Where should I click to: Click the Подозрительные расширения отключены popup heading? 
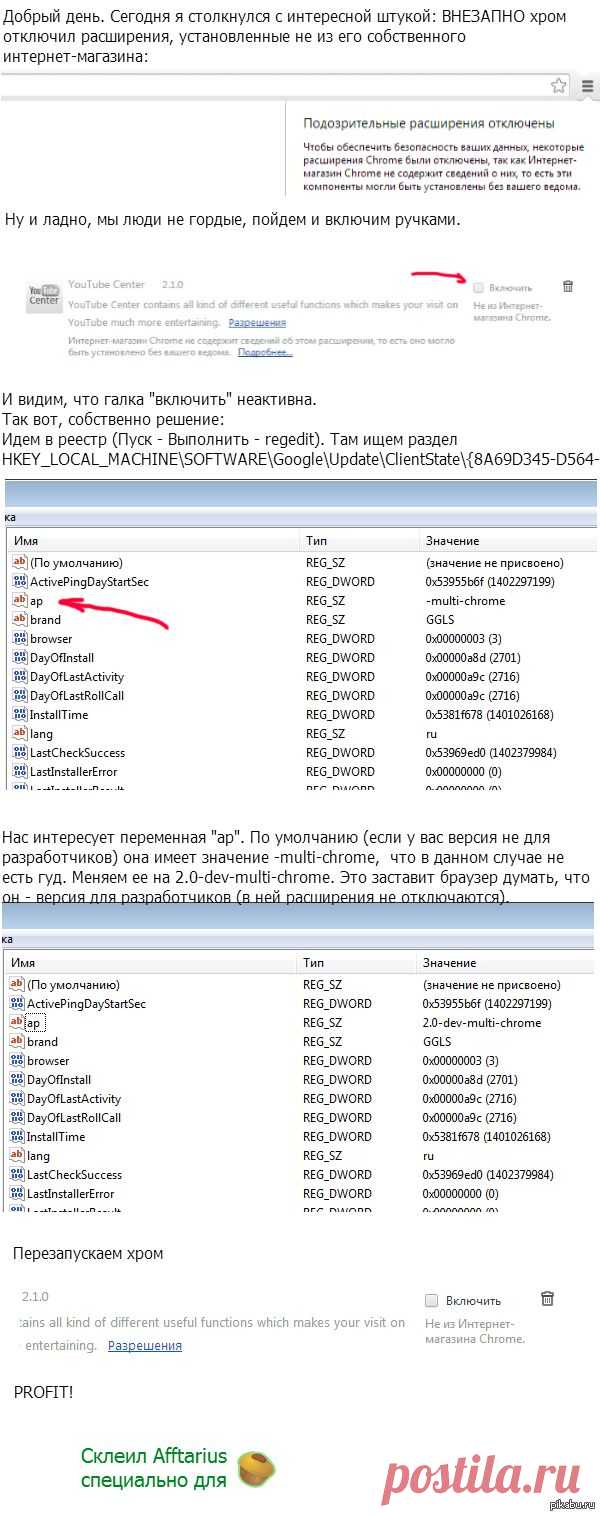point(429,123)
